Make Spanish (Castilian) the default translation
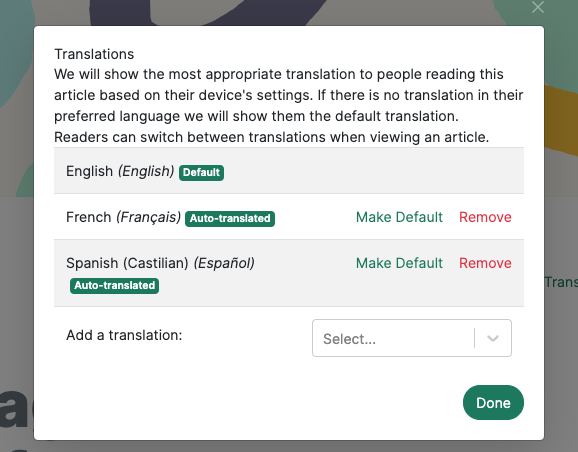 pyautogui.click(x=399, y=263)
